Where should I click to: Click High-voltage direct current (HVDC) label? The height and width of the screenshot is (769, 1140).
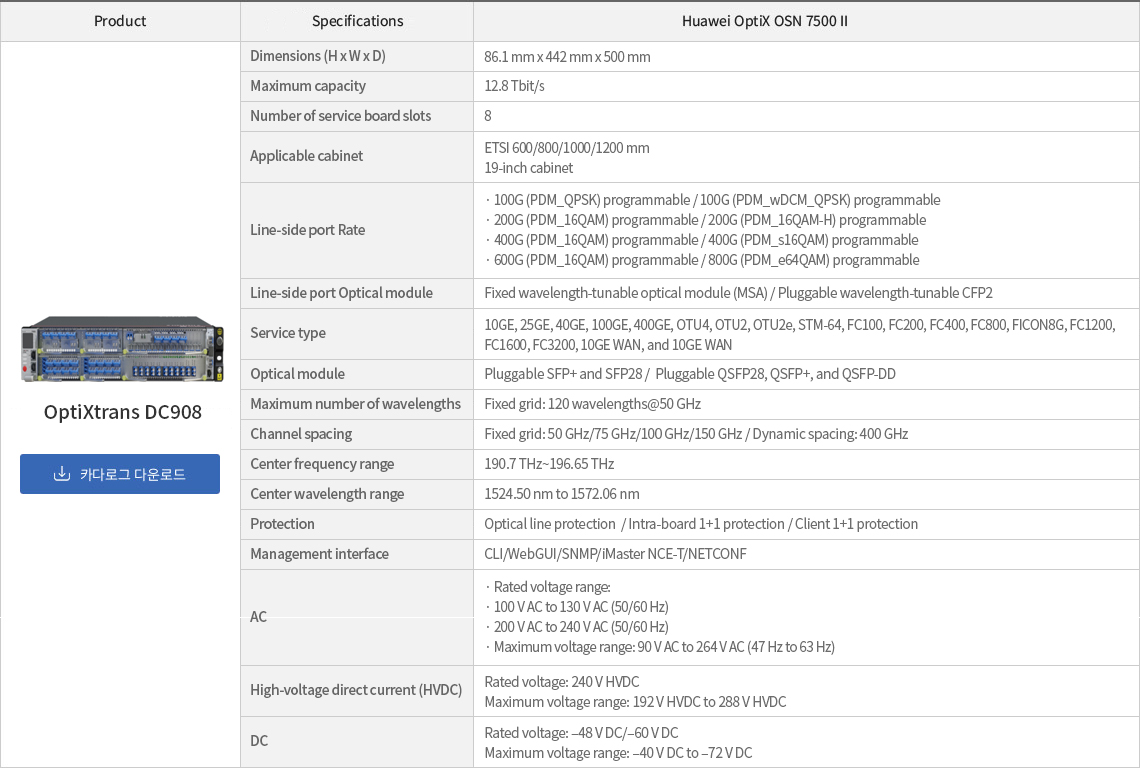(356, 690)
